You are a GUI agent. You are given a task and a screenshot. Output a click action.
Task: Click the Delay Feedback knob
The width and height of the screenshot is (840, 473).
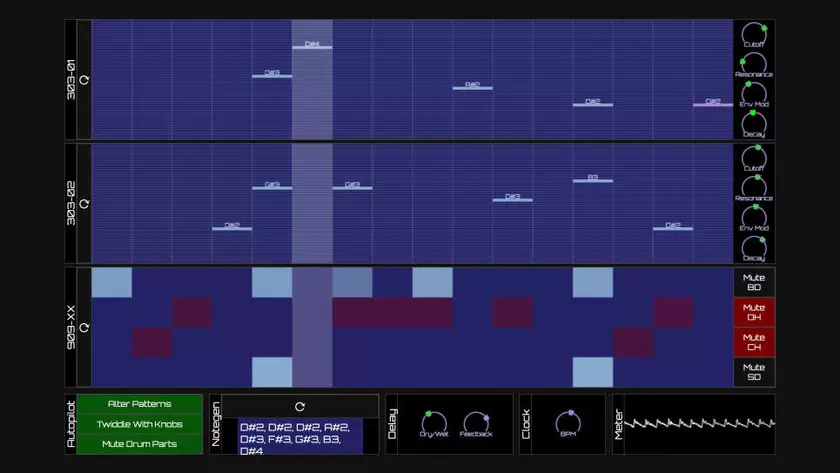click(x=475, y=422)
